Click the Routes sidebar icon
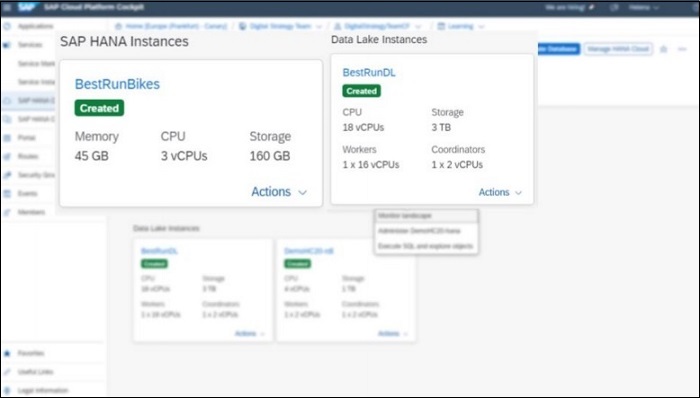 tap(7, 157)
